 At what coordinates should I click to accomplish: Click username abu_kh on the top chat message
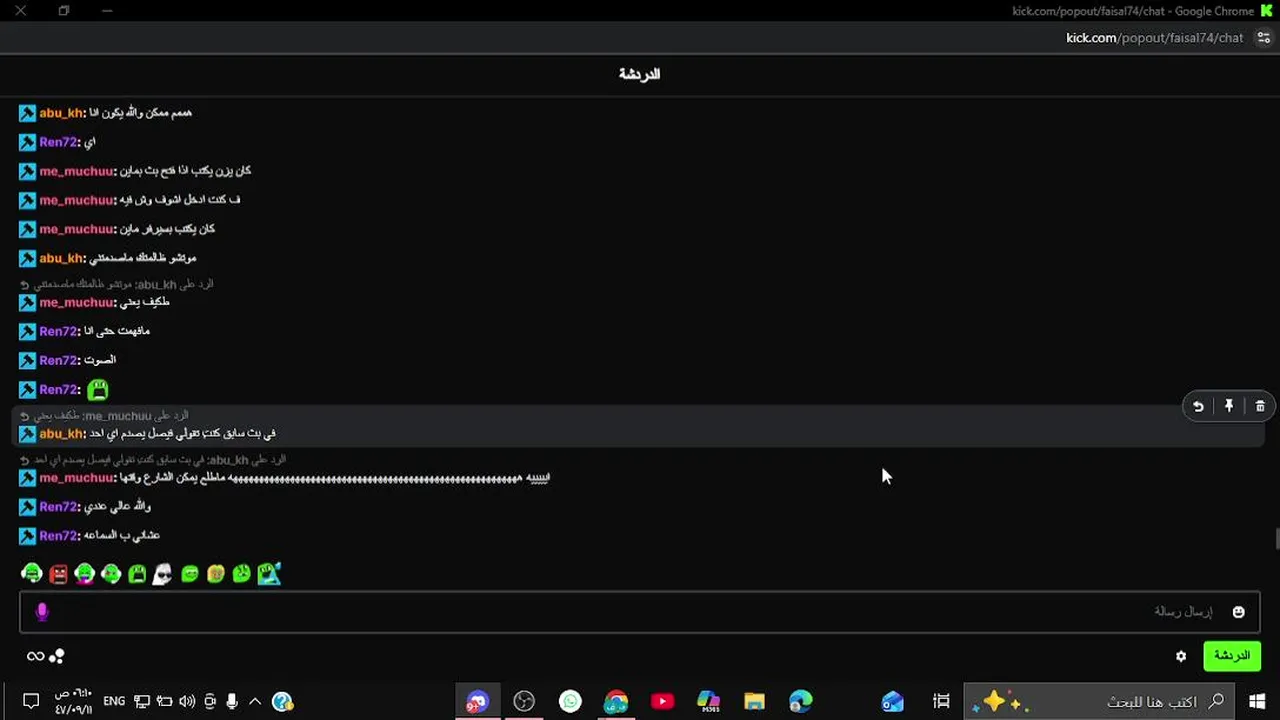point(61,113)
